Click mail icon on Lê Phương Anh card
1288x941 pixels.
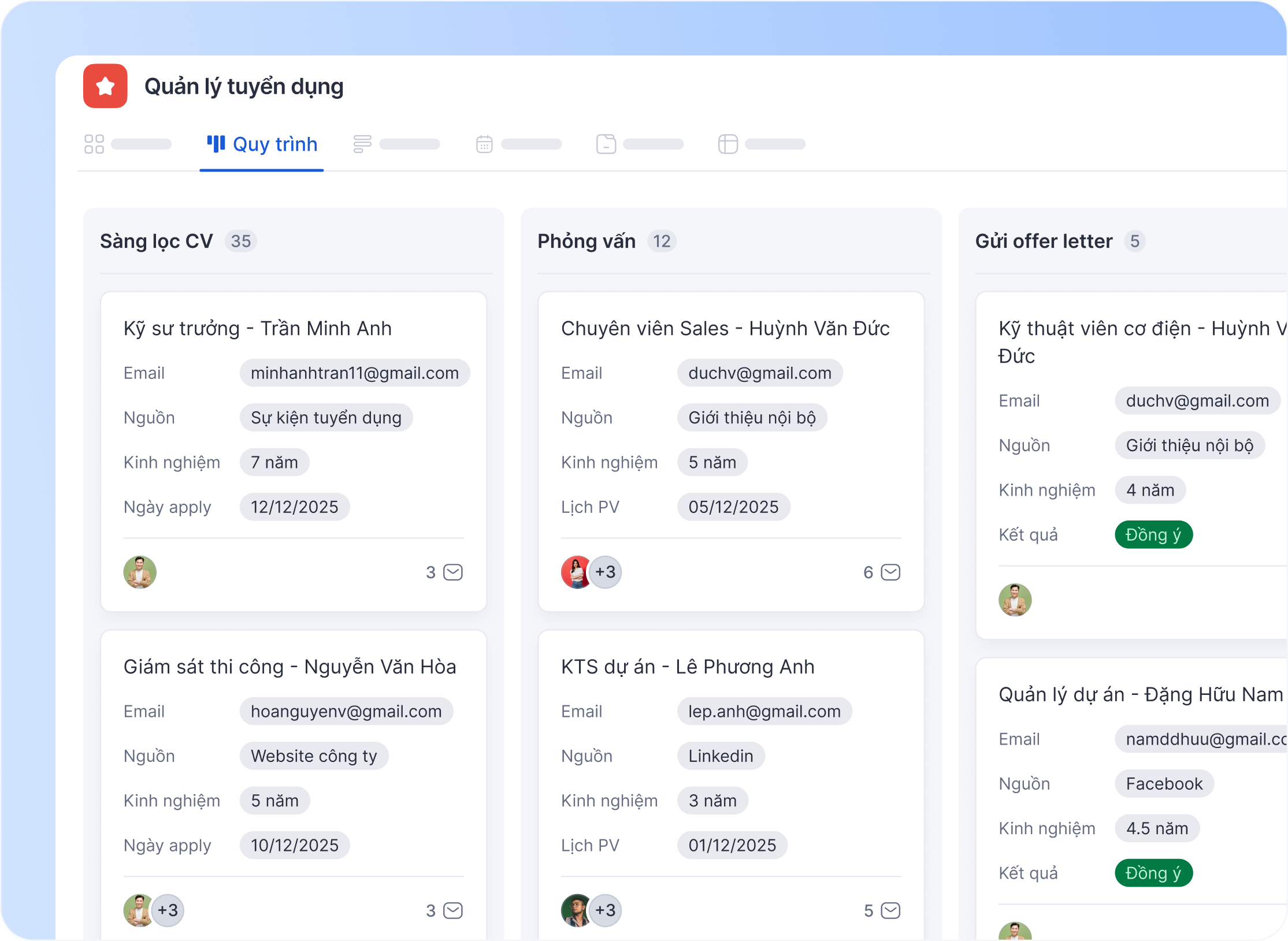pos(890,911)
